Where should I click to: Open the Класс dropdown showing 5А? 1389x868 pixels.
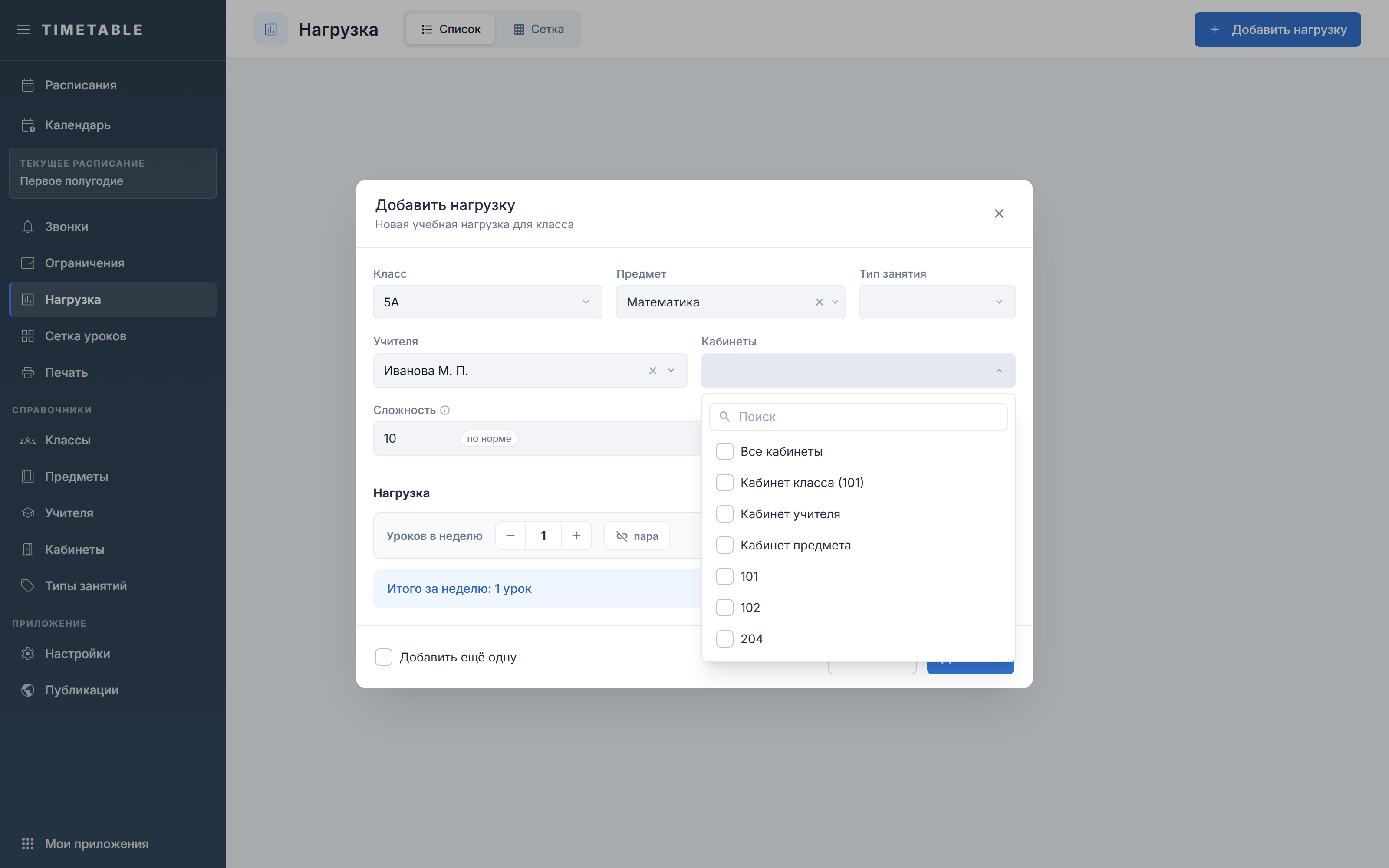[x=487, y=302]
